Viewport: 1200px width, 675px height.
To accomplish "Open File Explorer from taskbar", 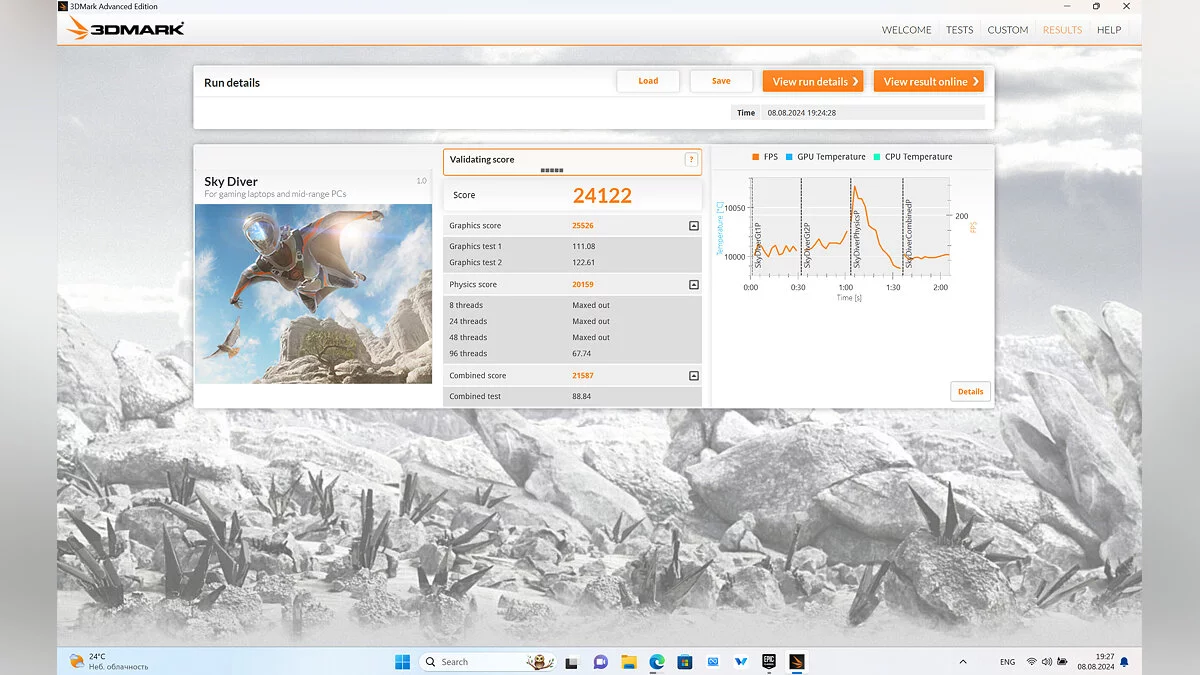I will coord(629,662).
